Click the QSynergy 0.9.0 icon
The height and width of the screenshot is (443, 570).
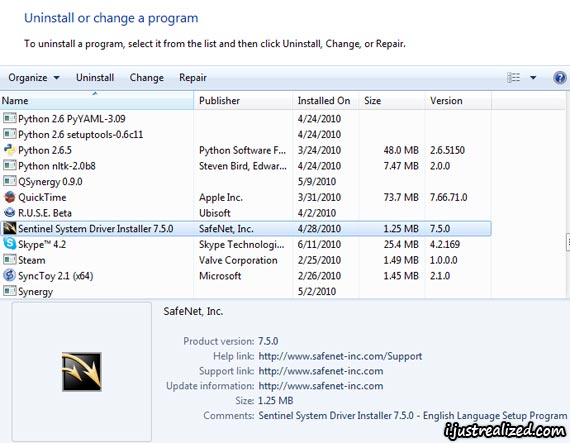[9, 181]
